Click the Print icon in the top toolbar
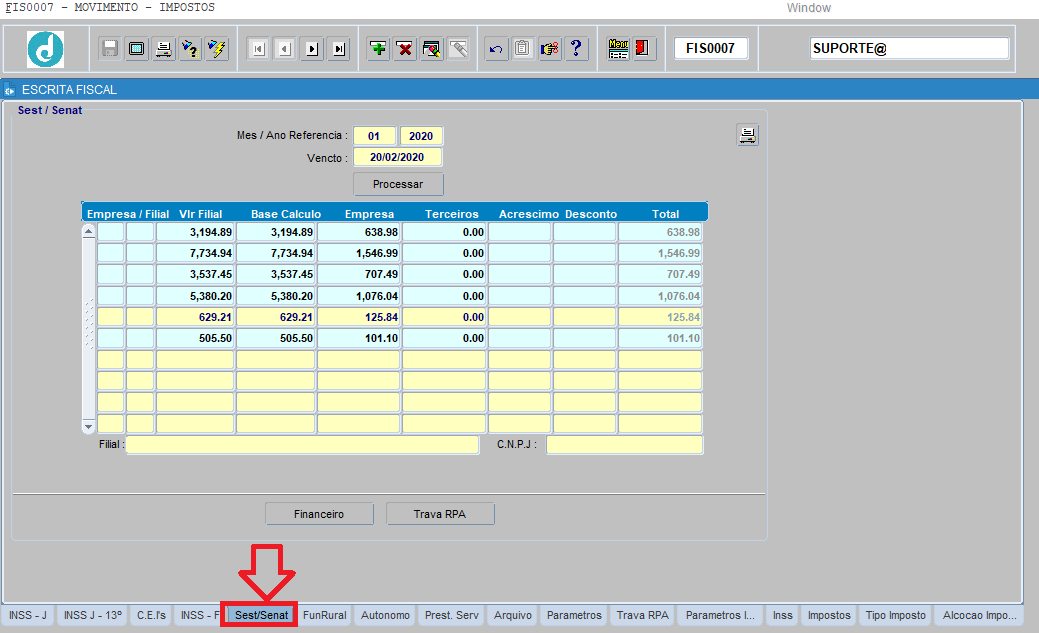Screen dimensions: 1039x633 (163, 49)
